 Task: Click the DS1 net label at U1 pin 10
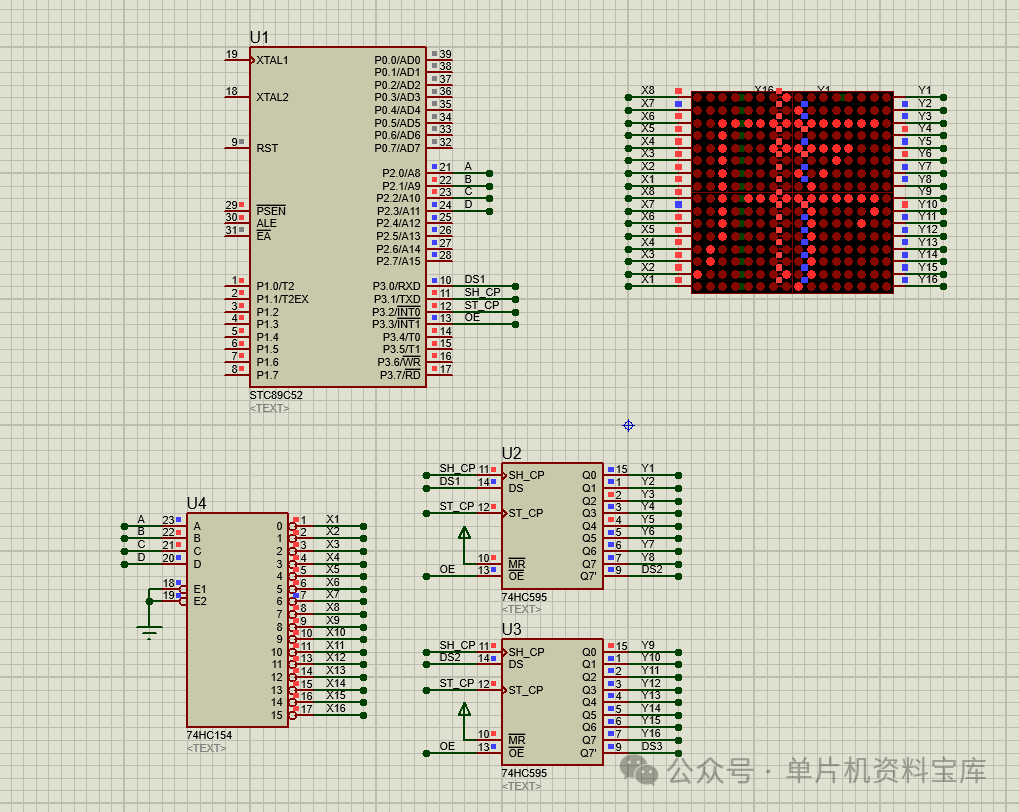(x=474, y=280)
